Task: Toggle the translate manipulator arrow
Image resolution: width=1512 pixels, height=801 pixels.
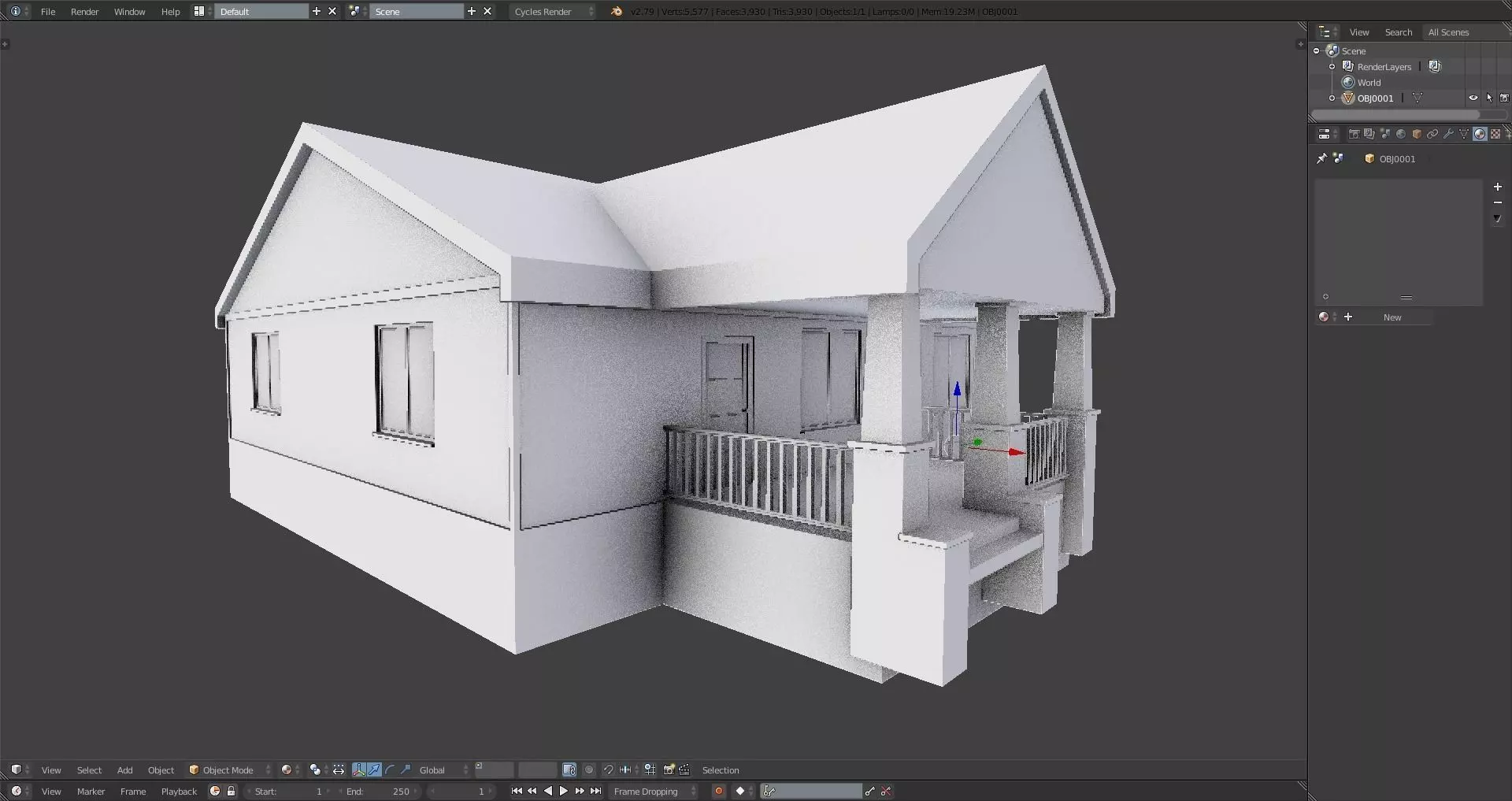Action: [x=374, y=769]
